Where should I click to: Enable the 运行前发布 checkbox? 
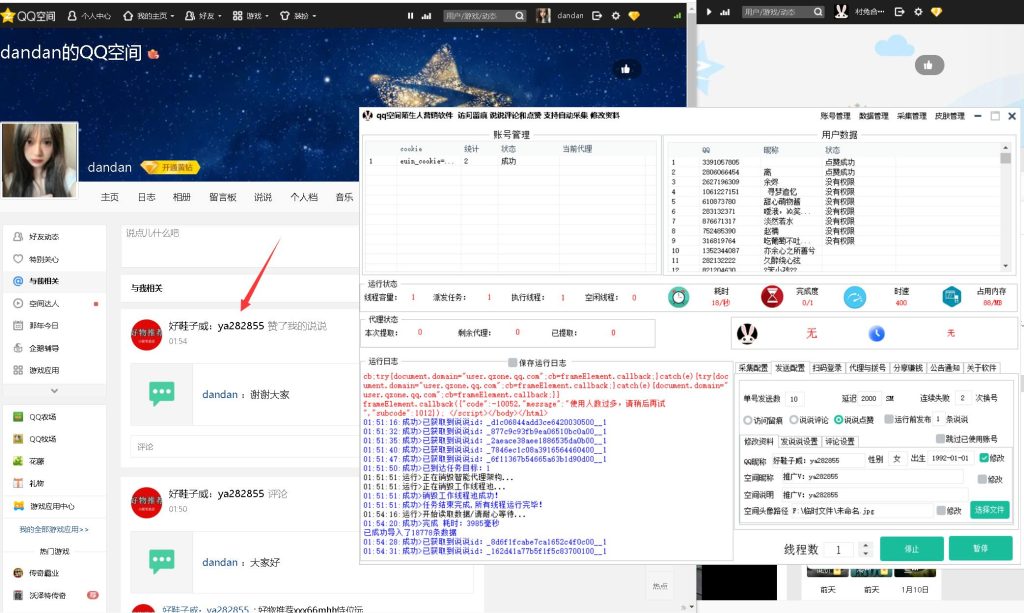(x=888, y=419)
